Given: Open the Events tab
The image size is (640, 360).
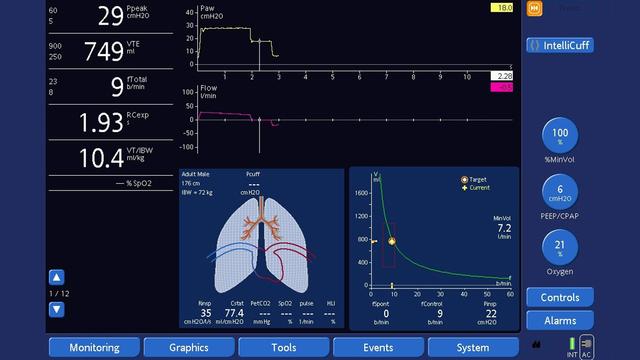Looking at the screenshot, I should [378, 347].
